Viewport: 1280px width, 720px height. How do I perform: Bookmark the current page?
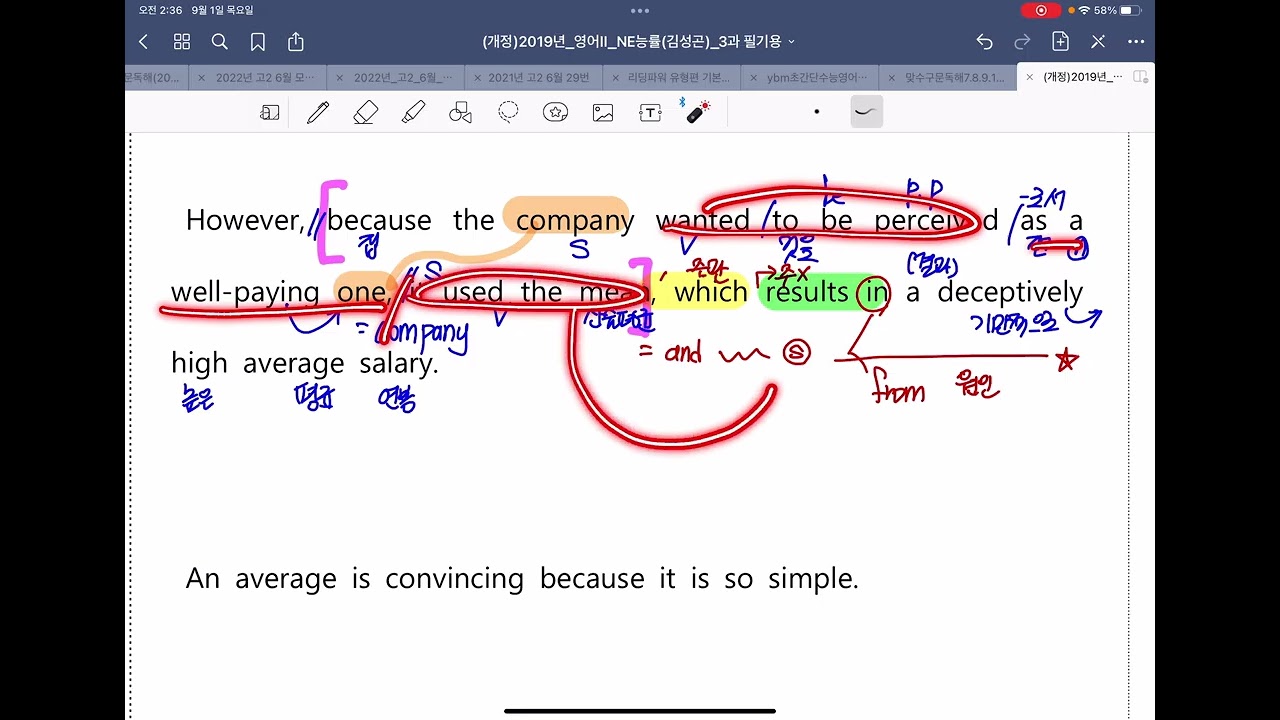(x=258, y=42)
